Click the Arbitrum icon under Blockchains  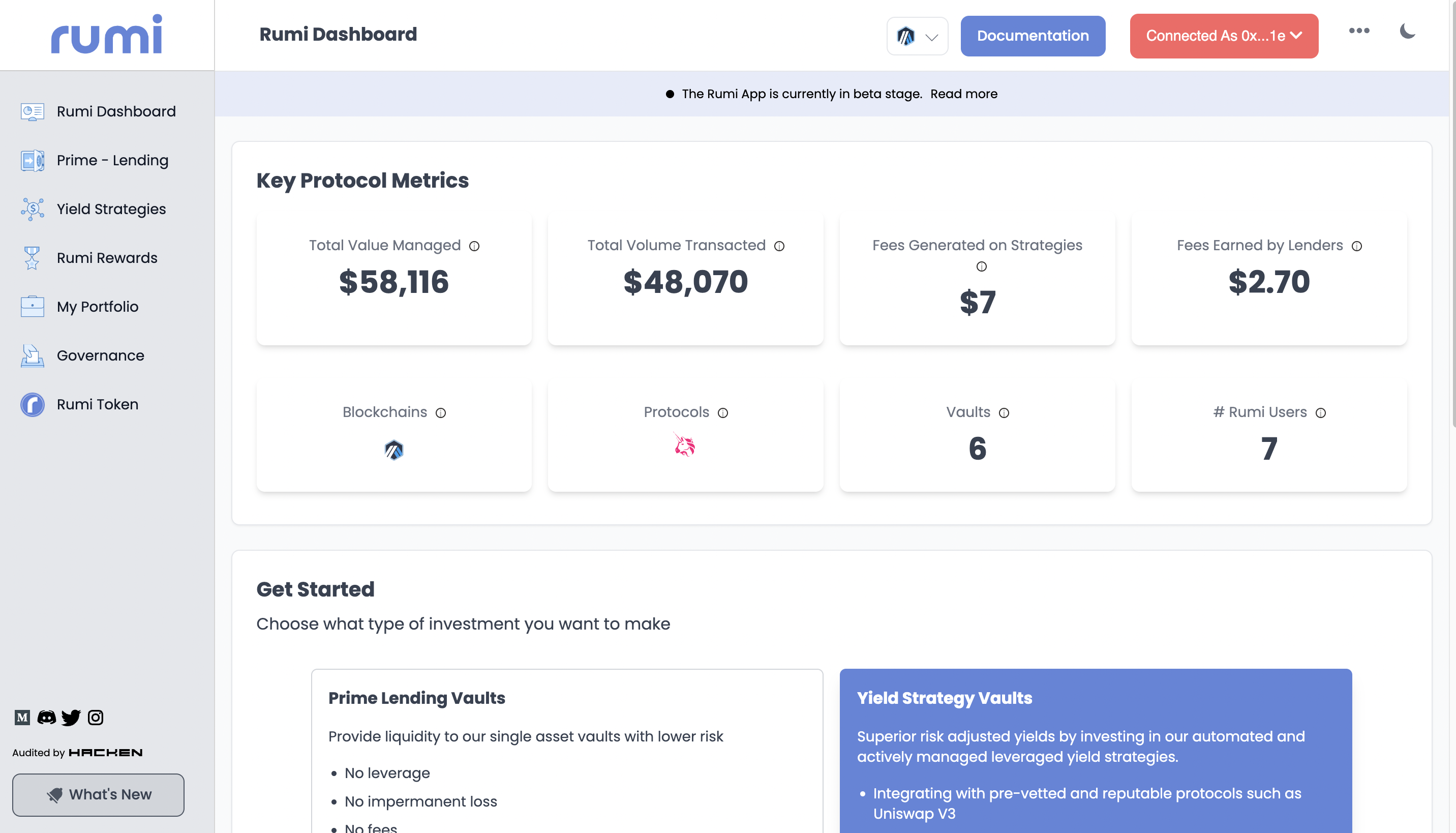[393, 450]
